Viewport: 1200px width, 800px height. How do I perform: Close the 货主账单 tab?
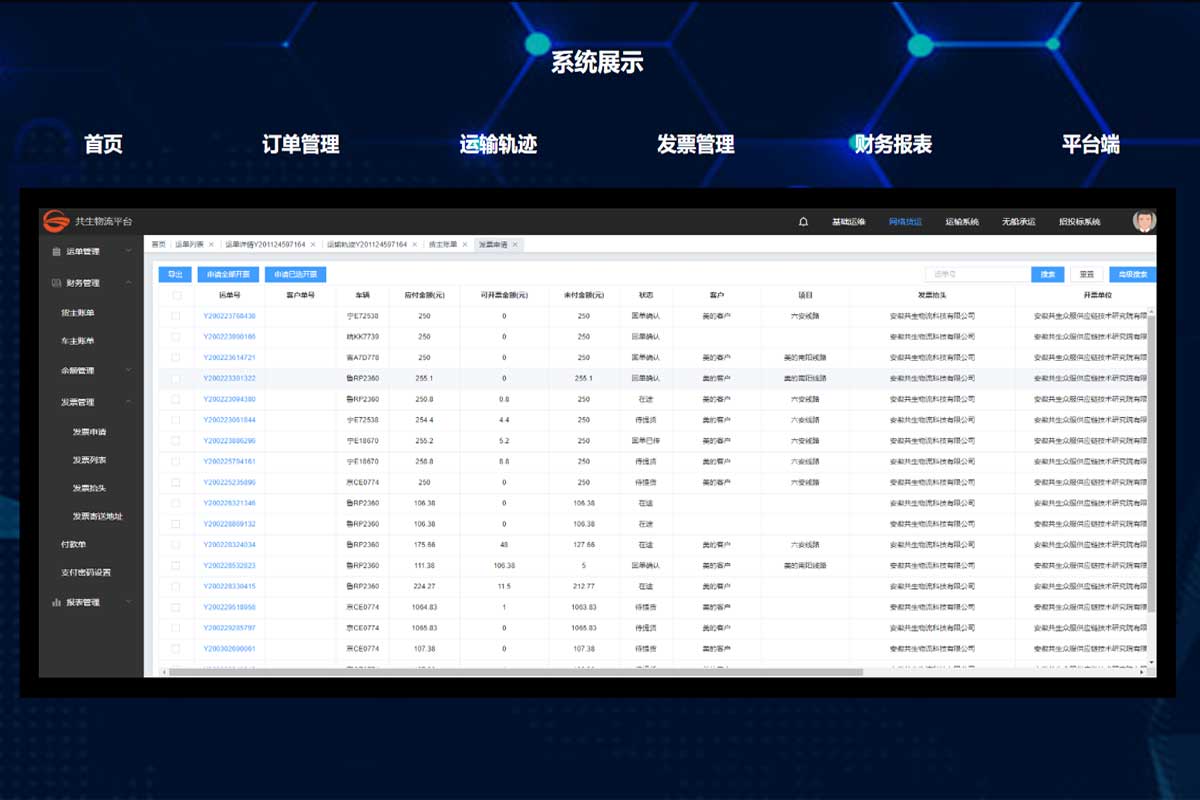pos(465,244)
